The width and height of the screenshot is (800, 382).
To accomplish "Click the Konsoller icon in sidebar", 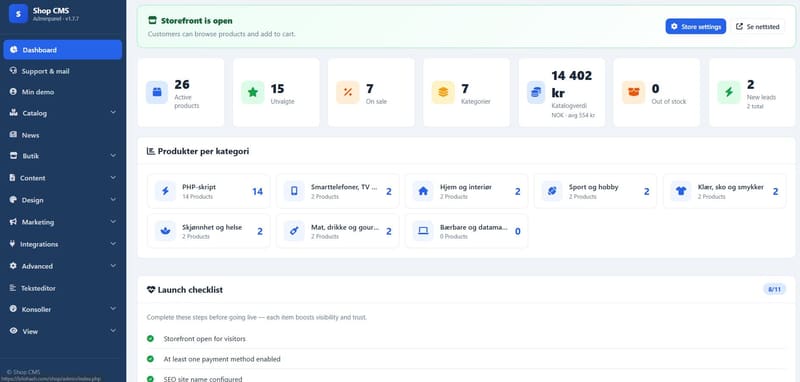I will [x=13, y=309].
